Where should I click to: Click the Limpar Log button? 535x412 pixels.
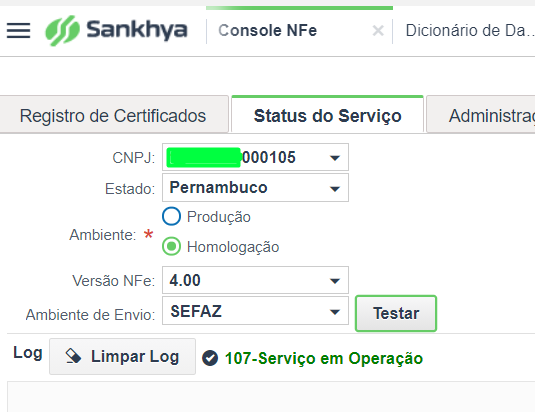click(122, 356)
